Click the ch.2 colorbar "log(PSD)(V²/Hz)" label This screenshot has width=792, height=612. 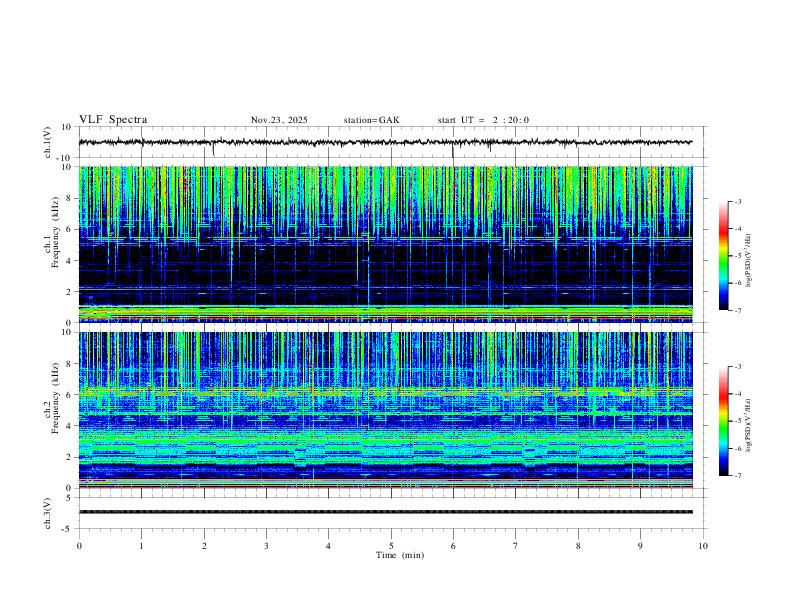(749, 426)
